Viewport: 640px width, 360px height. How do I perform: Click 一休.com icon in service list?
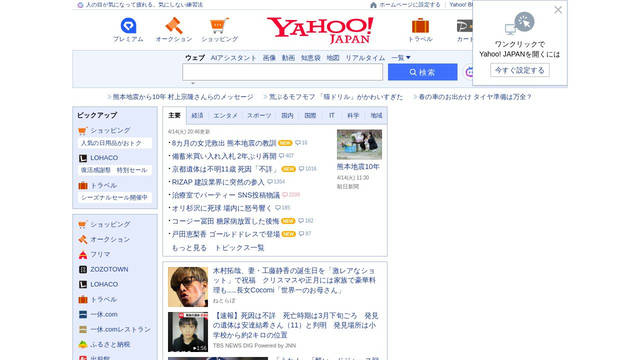pos(83,315)
